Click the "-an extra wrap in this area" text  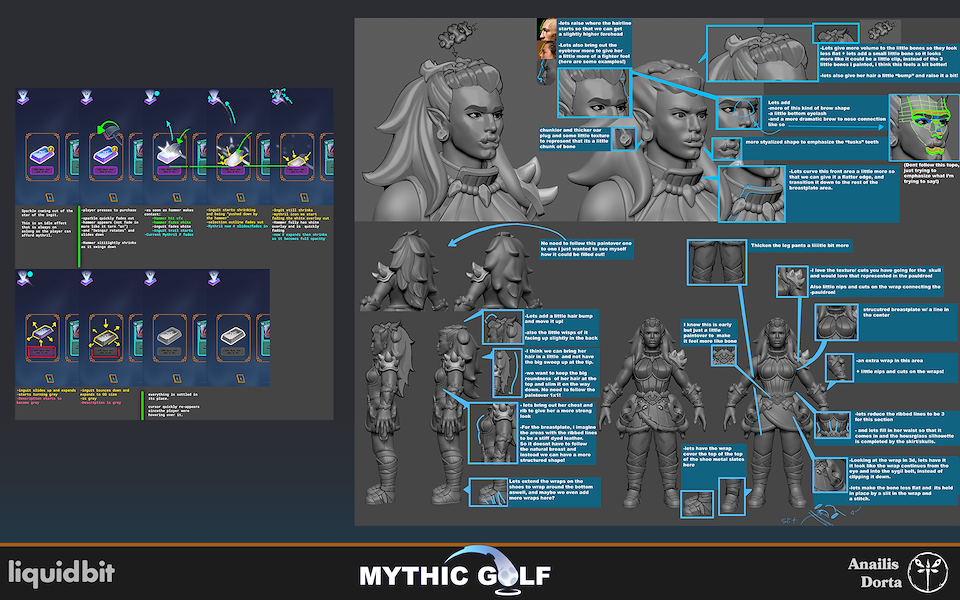(890, 361)
